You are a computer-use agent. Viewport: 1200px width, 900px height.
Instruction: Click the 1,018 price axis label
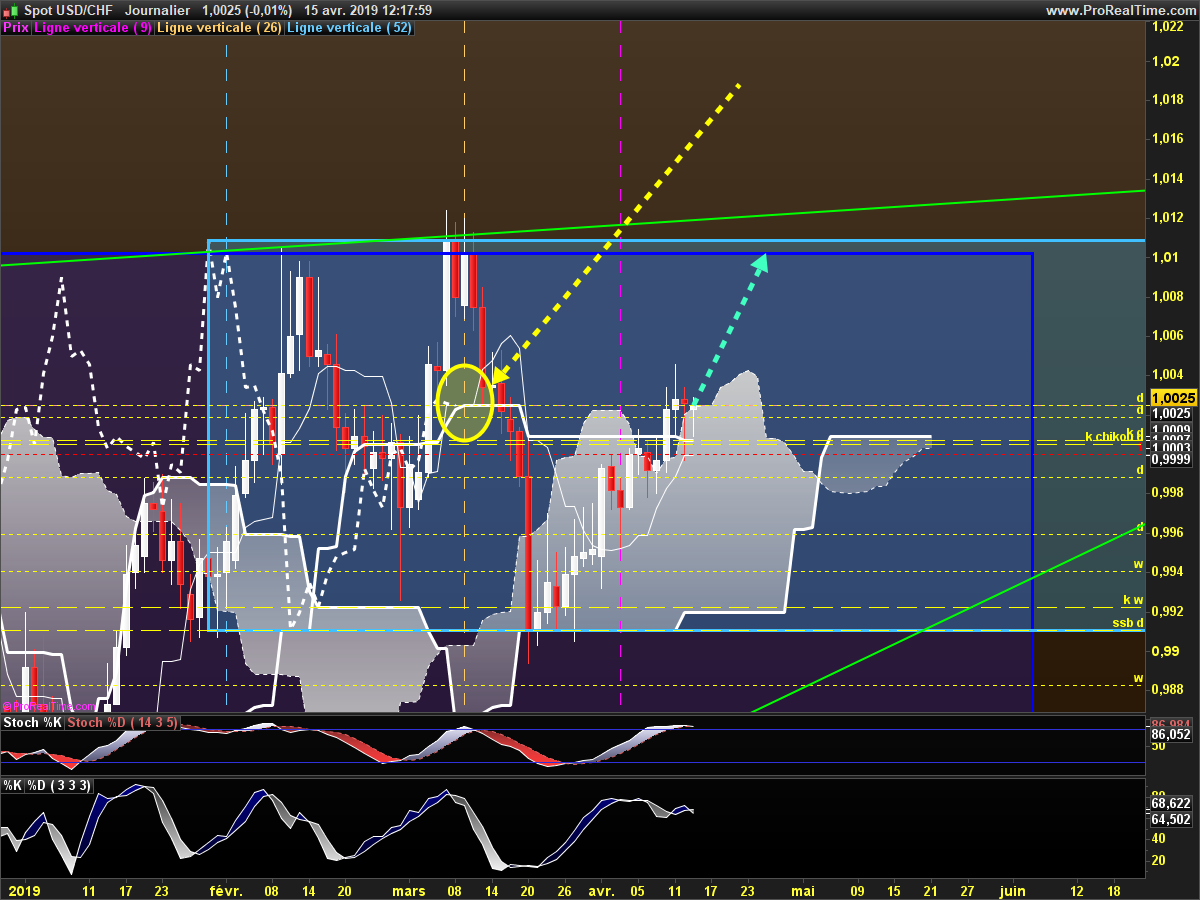[1166, 99]
